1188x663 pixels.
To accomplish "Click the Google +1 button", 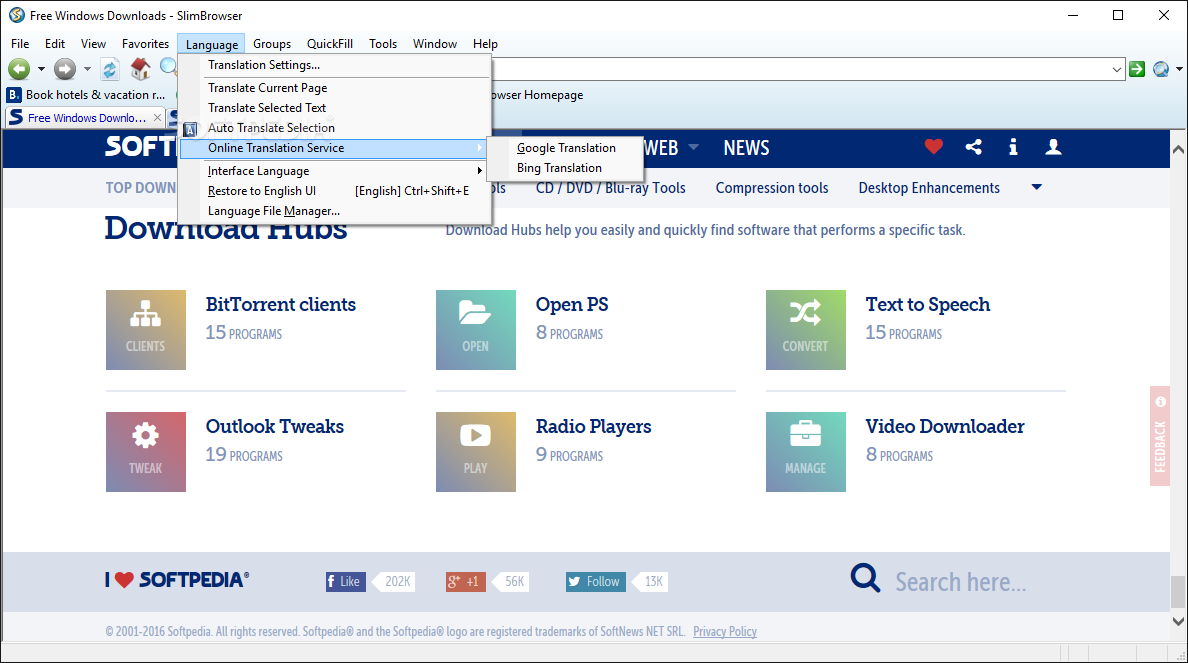I will pos(465,581).
